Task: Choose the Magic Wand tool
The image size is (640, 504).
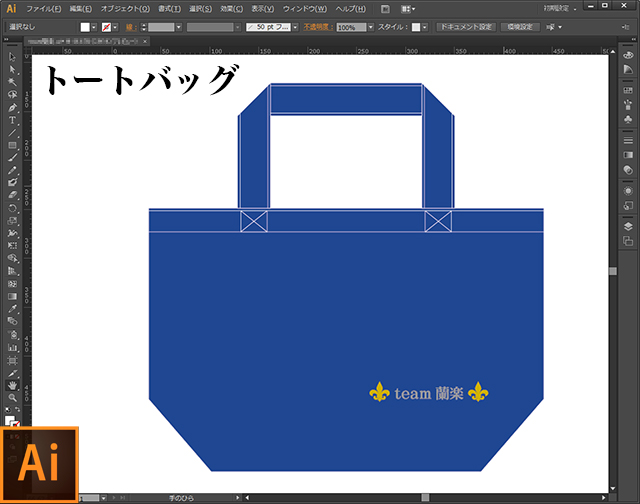Action: 12,82
